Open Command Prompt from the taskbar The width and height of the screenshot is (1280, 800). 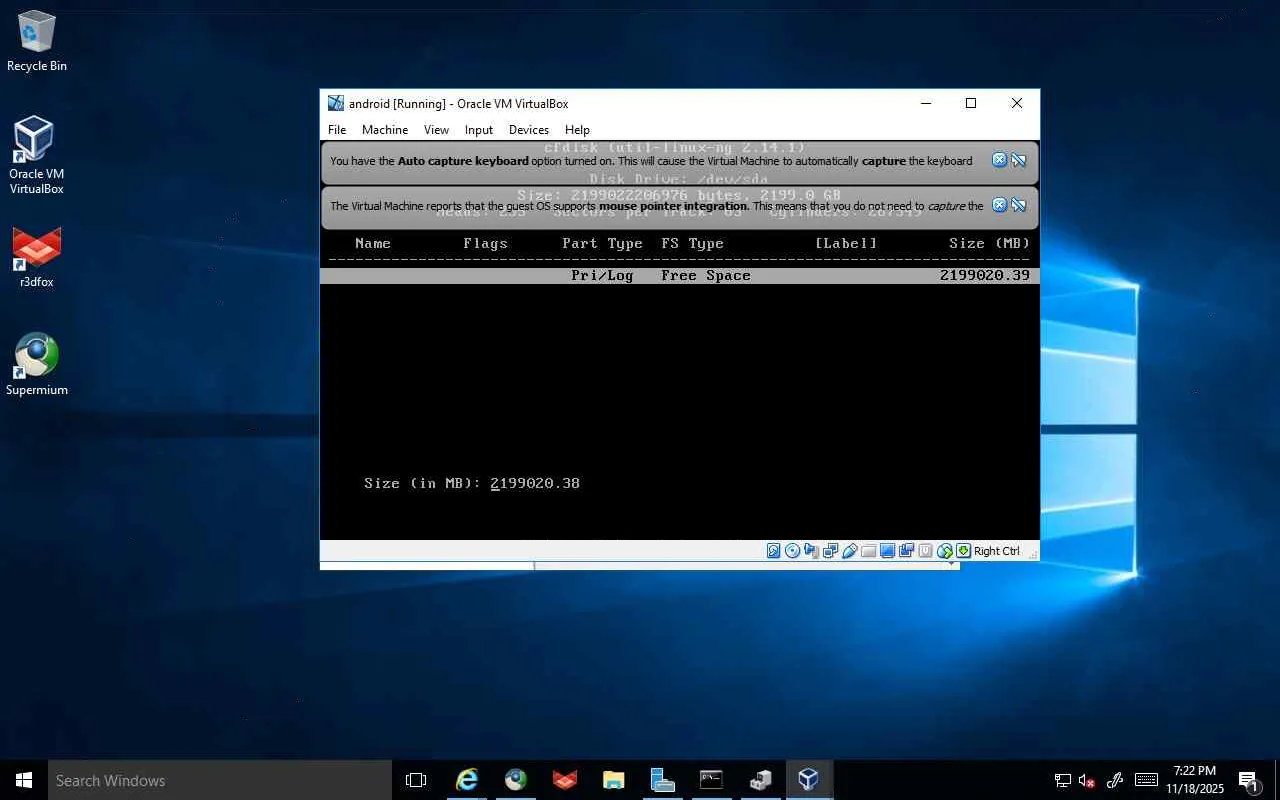point(711,780)
